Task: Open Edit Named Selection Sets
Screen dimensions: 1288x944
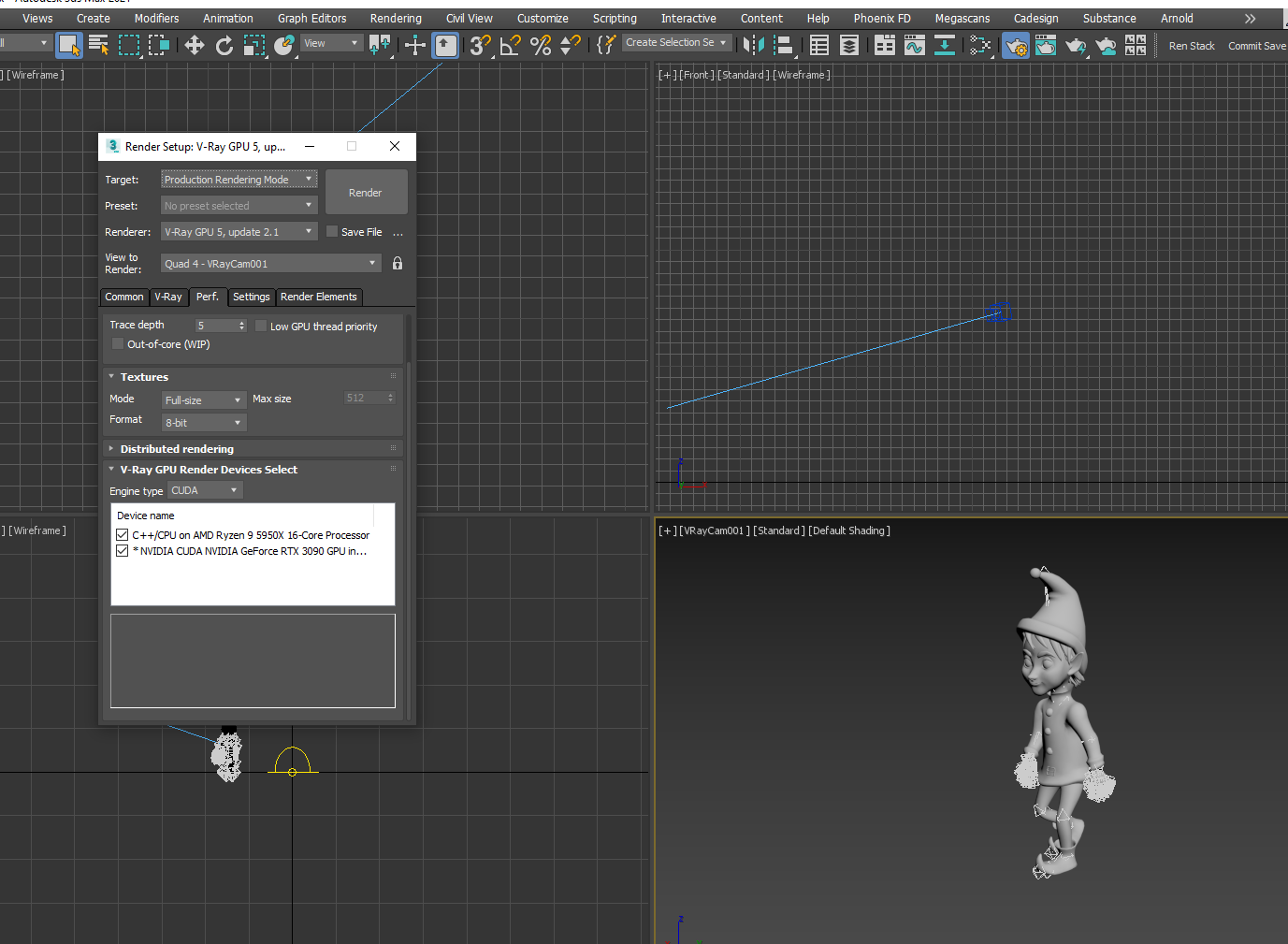Action: (606, 45)
